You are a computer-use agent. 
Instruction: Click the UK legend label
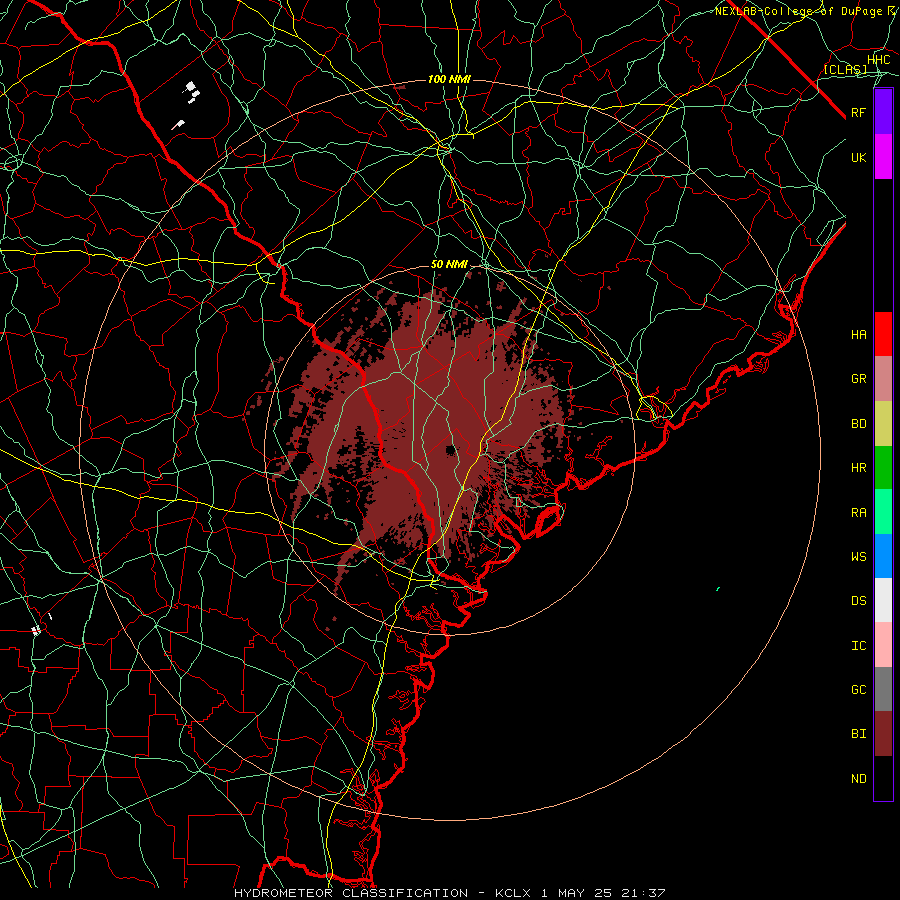pos(859,157)
